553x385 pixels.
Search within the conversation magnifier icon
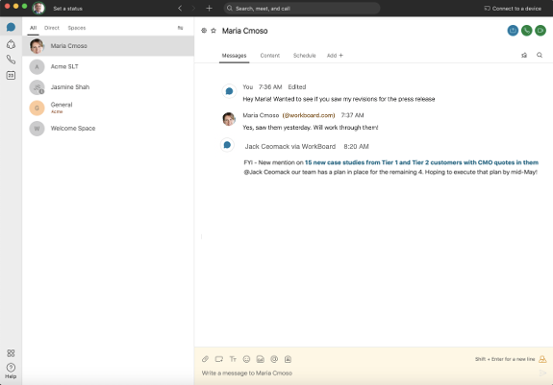click(540, 55)
